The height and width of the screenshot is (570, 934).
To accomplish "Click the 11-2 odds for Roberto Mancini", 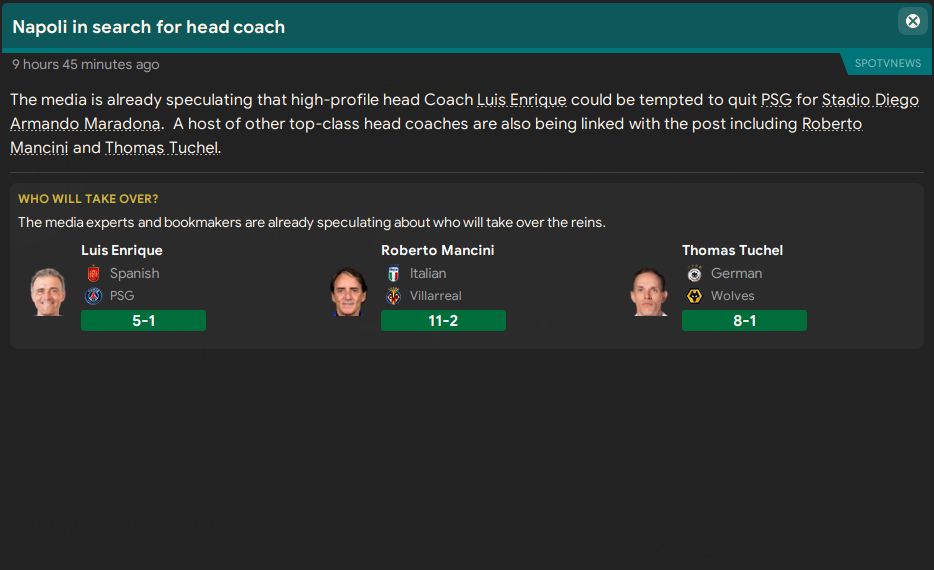I will 443,321.
